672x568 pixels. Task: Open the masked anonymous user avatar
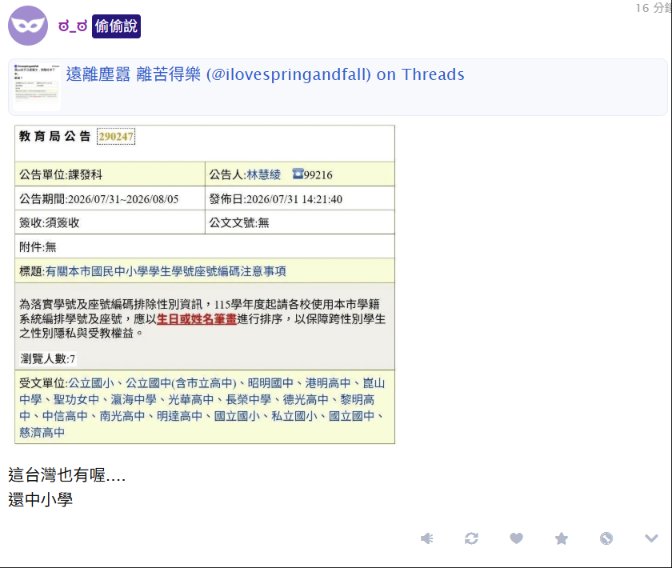pyautogui.click(x=28, y=26)
